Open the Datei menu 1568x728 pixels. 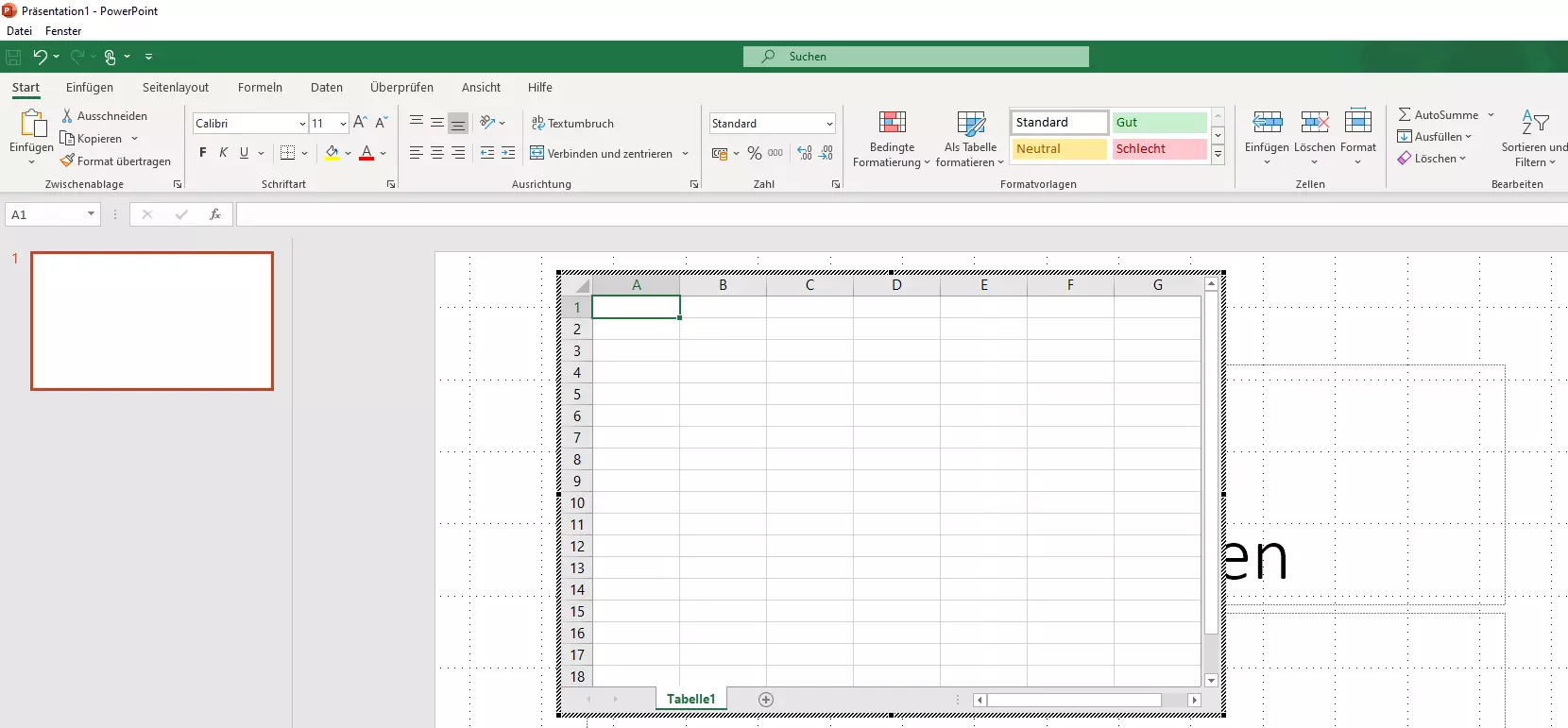[19, 31]
